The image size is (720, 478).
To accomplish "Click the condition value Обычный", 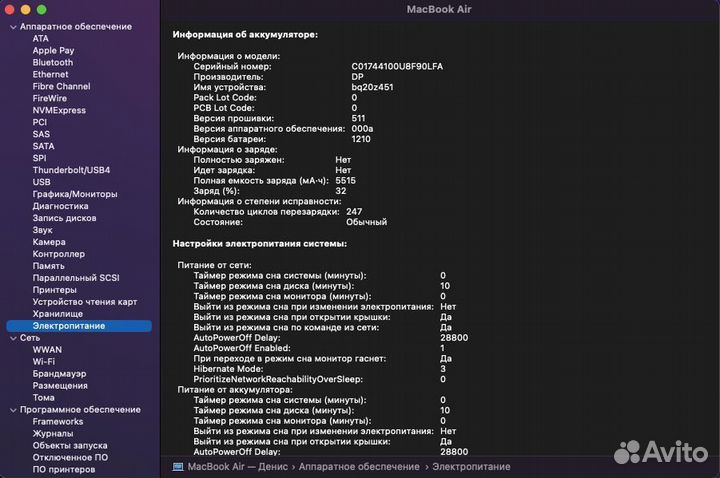I will pyautogui.click(x=366, y=222).
